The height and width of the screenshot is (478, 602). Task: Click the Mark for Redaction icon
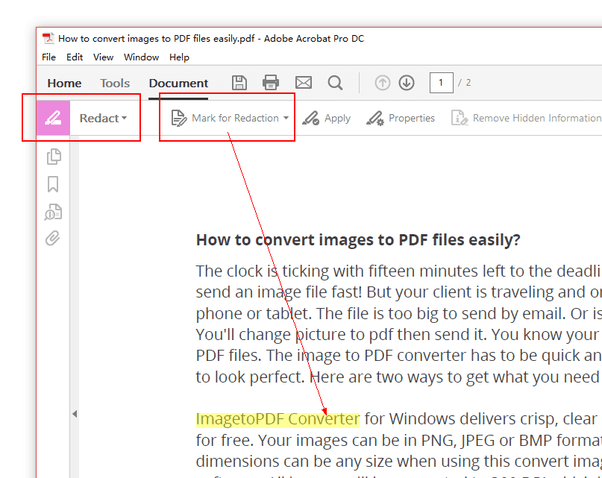pos(179,118)
